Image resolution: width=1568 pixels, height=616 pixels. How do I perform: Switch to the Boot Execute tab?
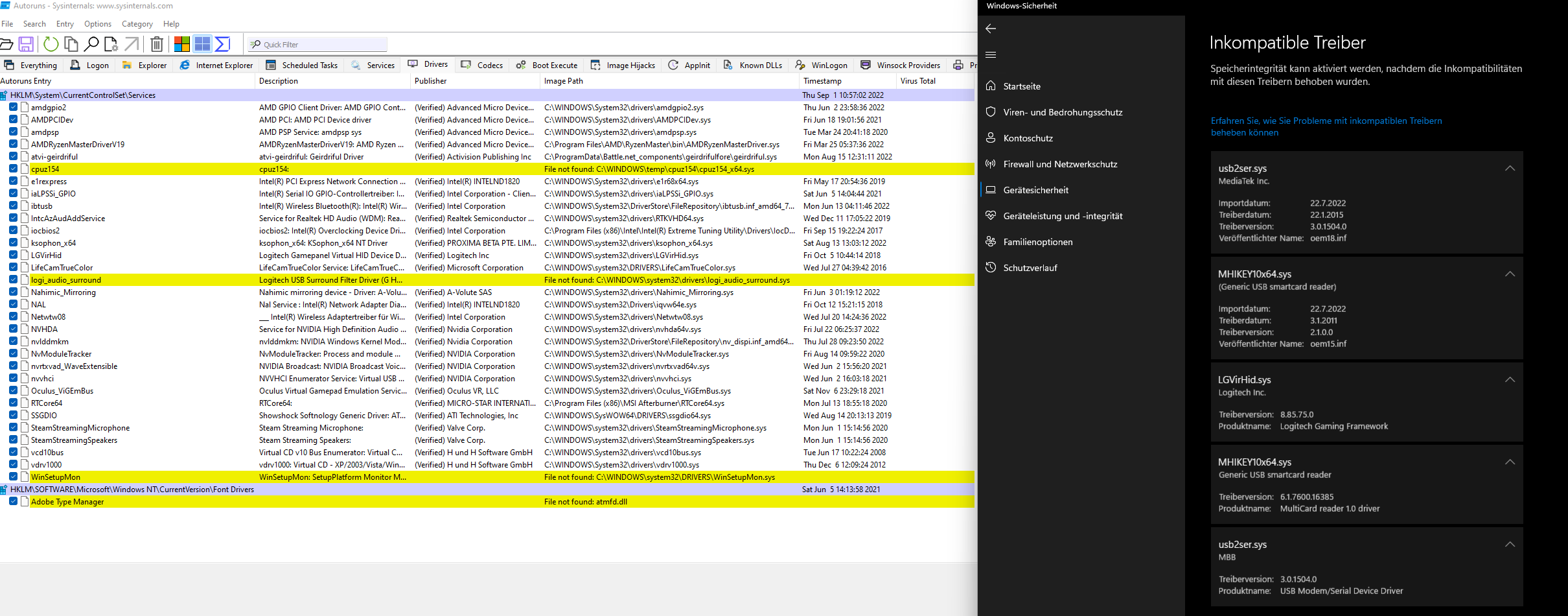click(547, 65)
